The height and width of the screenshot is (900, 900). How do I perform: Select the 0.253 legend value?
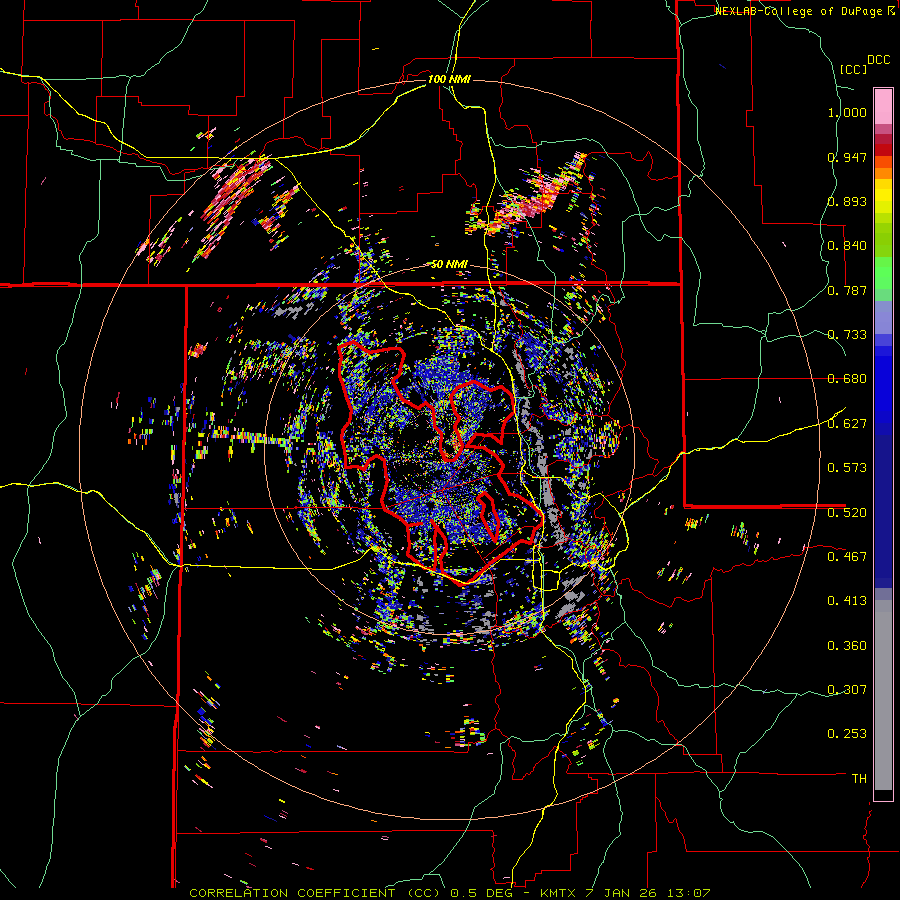coord(847,734)
